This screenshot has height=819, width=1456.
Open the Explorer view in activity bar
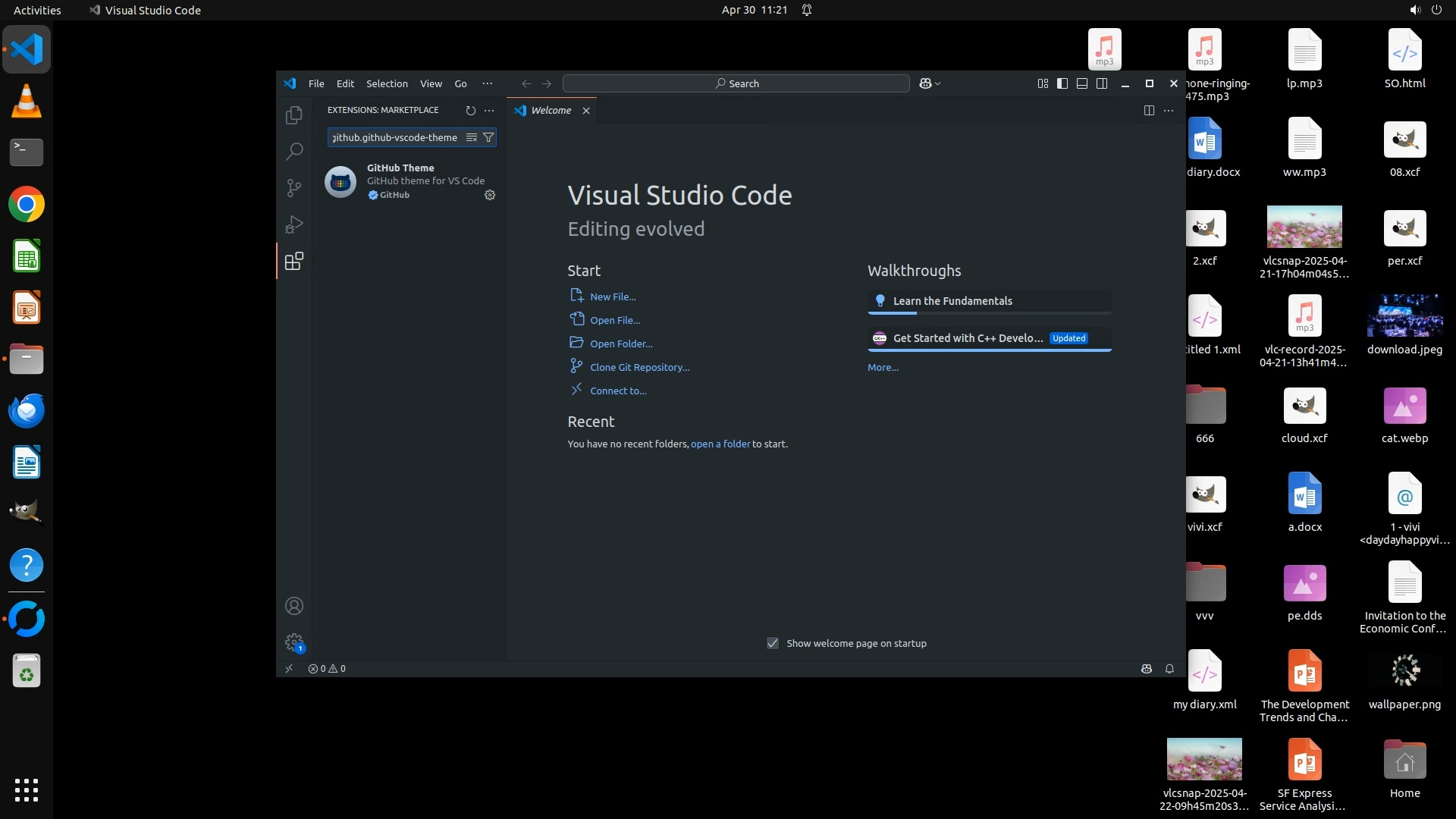[294, 115]
